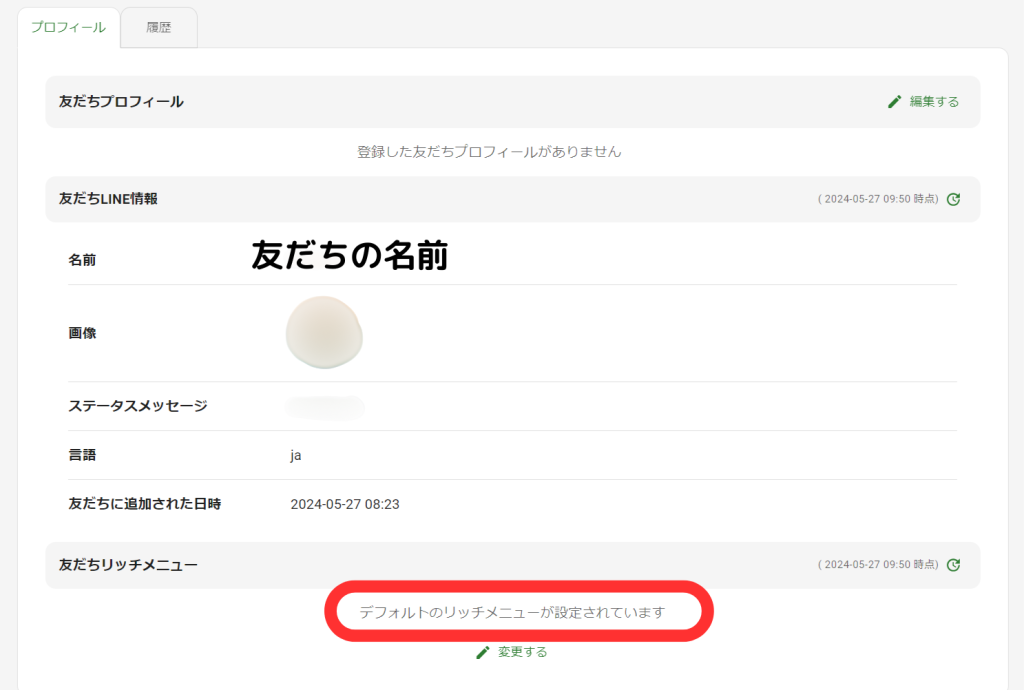1024x690 pixels.
Task: Click the friend's profile image
Action: pos(323,333)
